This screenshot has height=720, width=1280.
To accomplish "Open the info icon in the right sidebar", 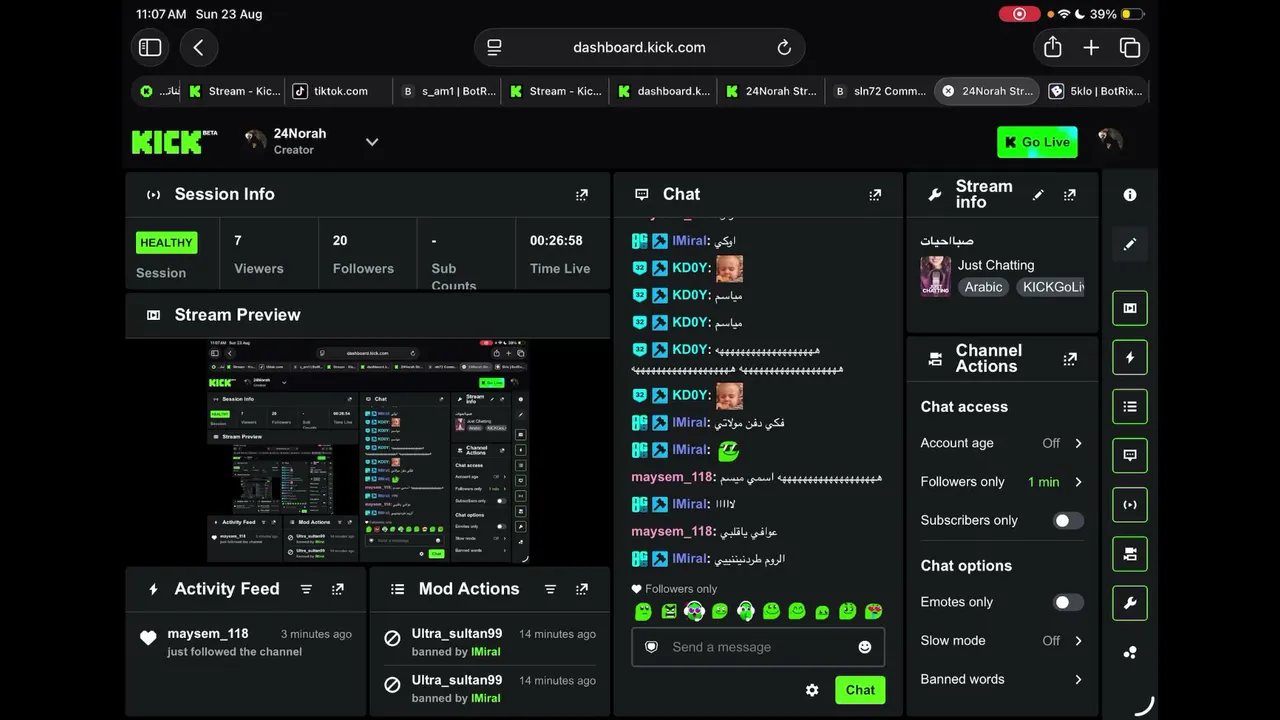I will coord(1130,195).
